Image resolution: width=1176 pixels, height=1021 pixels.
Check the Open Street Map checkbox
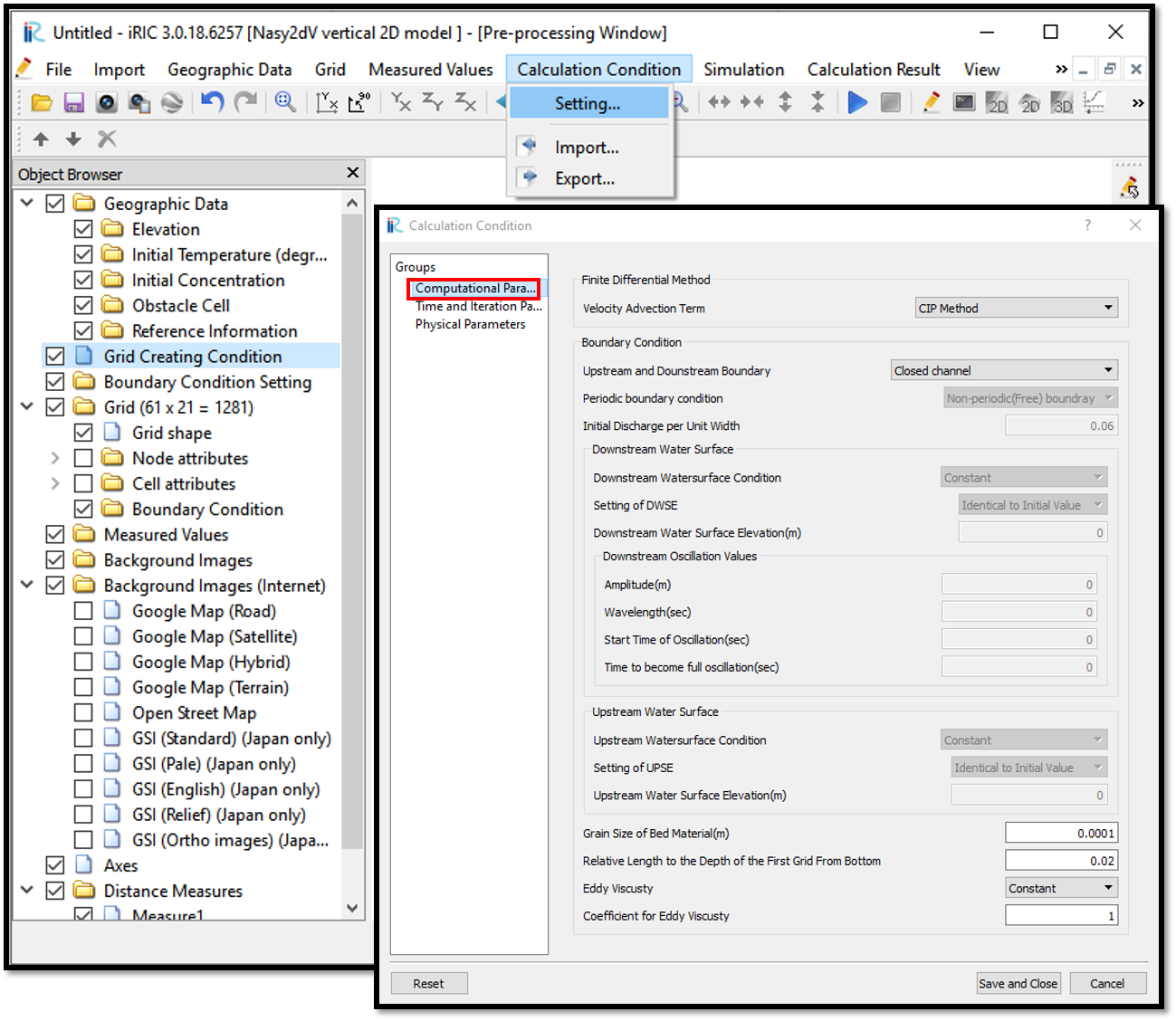click(83, 712)
